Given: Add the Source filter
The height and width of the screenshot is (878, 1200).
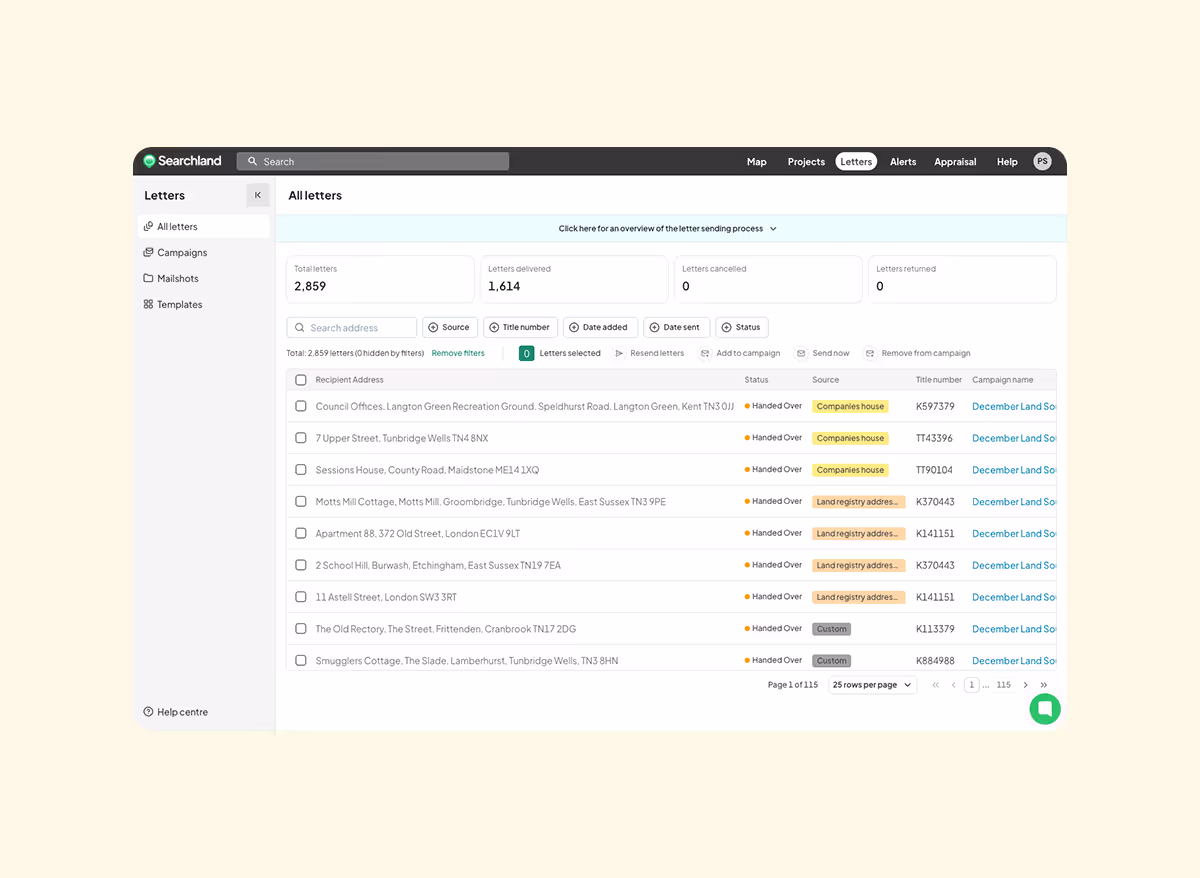Looking at the screenshot, I should (450, 328).
